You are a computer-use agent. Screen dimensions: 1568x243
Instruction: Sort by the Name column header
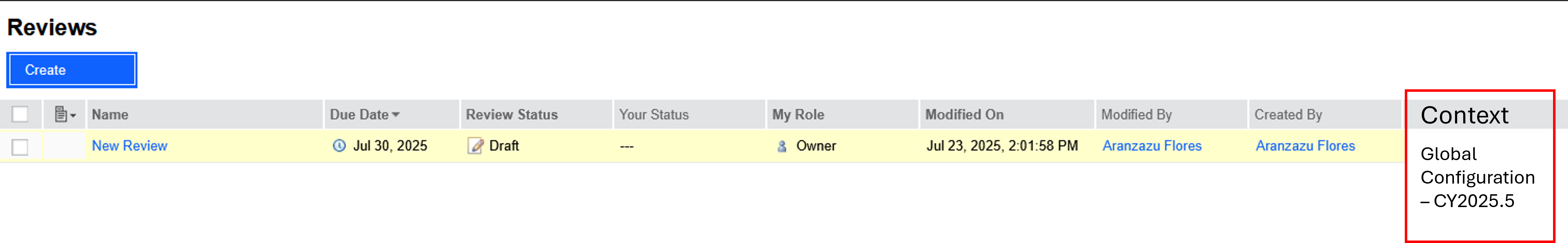[110, 115]
